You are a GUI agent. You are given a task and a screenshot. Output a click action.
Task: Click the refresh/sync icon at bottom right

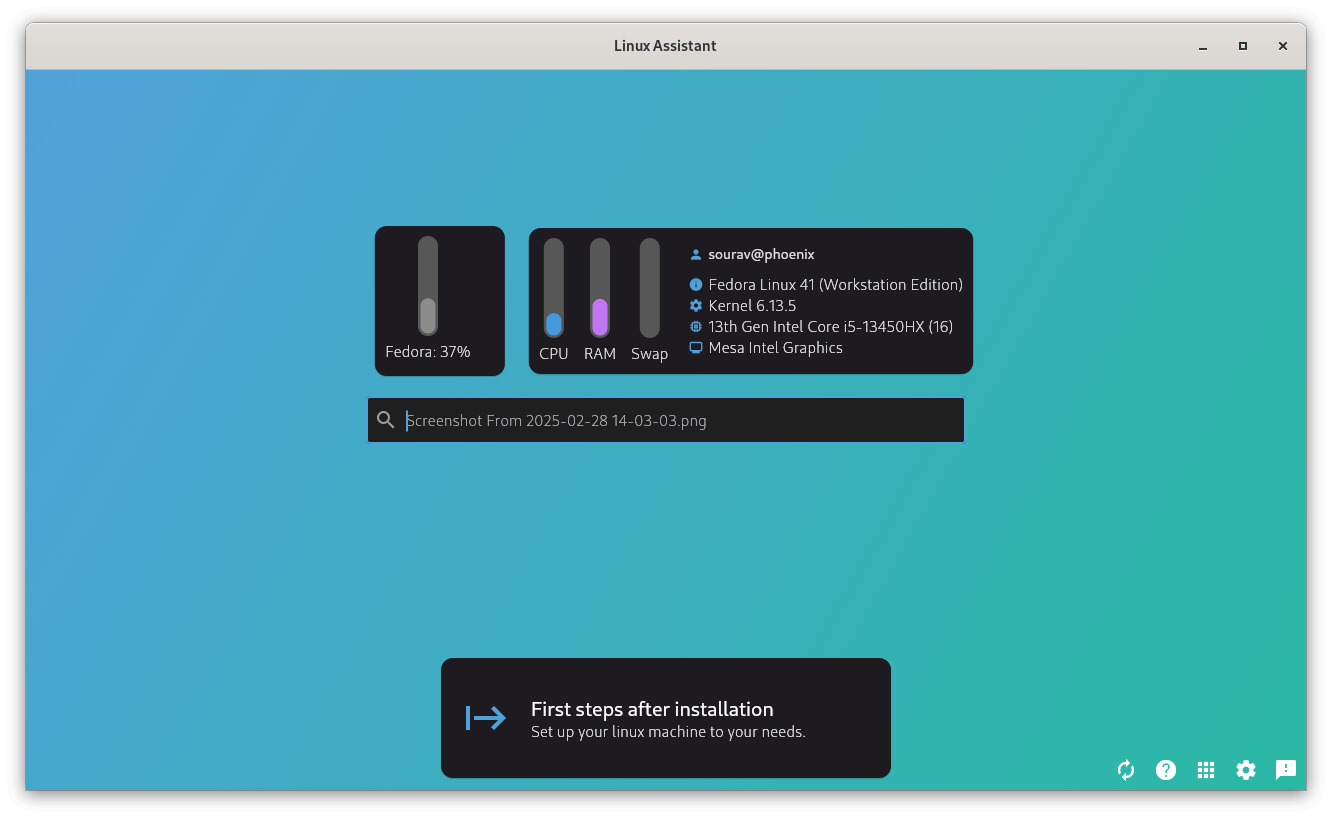coord(1125,770)
